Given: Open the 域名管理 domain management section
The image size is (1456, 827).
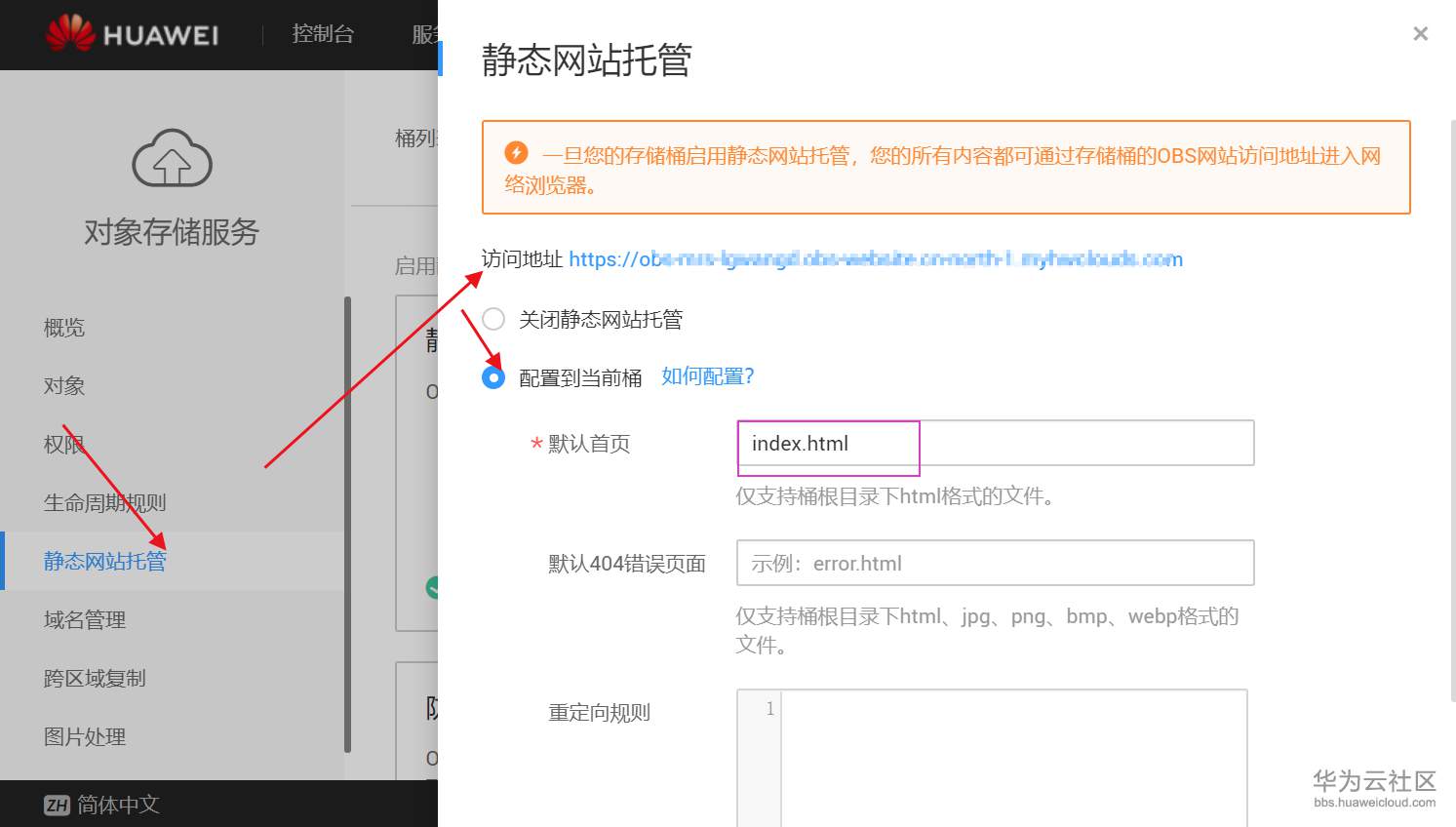Looking at the screenshot, I should tap(85, 620).
